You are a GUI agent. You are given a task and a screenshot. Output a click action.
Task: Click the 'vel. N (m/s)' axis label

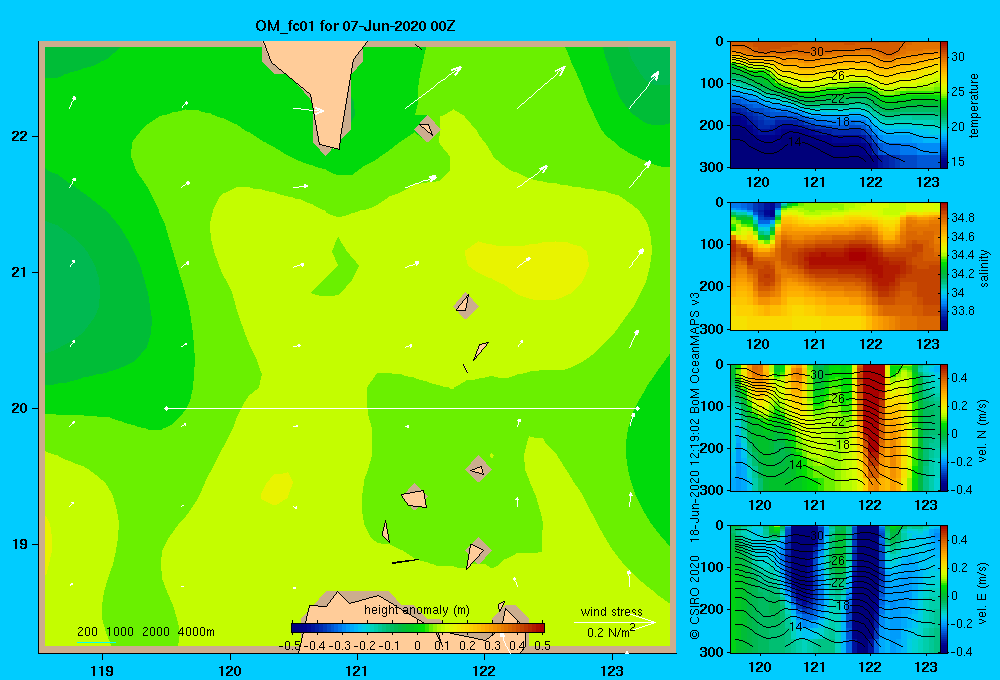click(x=983, y=431)
